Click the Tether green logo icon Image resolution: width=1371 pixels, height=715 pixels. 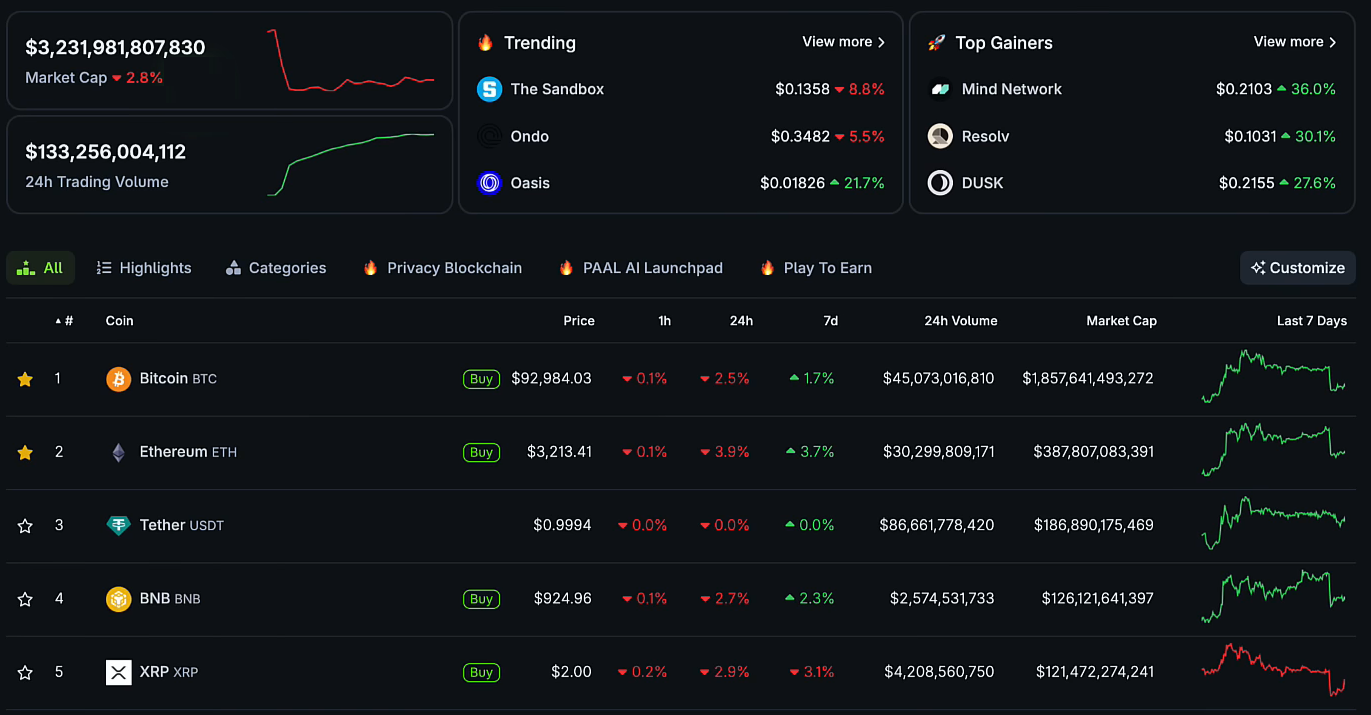point(118,525)
